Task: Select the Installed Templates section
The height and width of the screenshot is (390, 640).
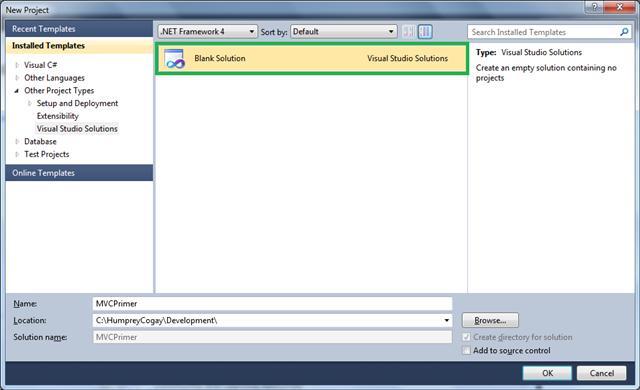Action: coord(79,46)
